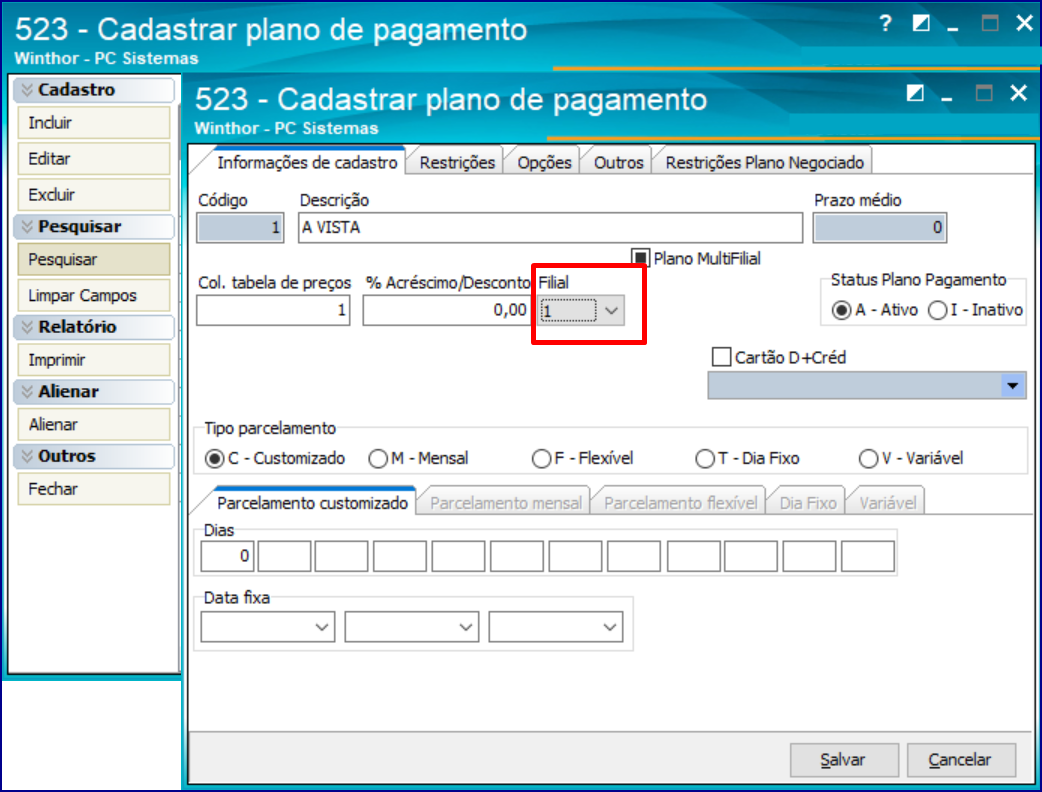Click help question mark in outer window
Viewport: 1042px width, 792px height.
[x=885, y=23]
